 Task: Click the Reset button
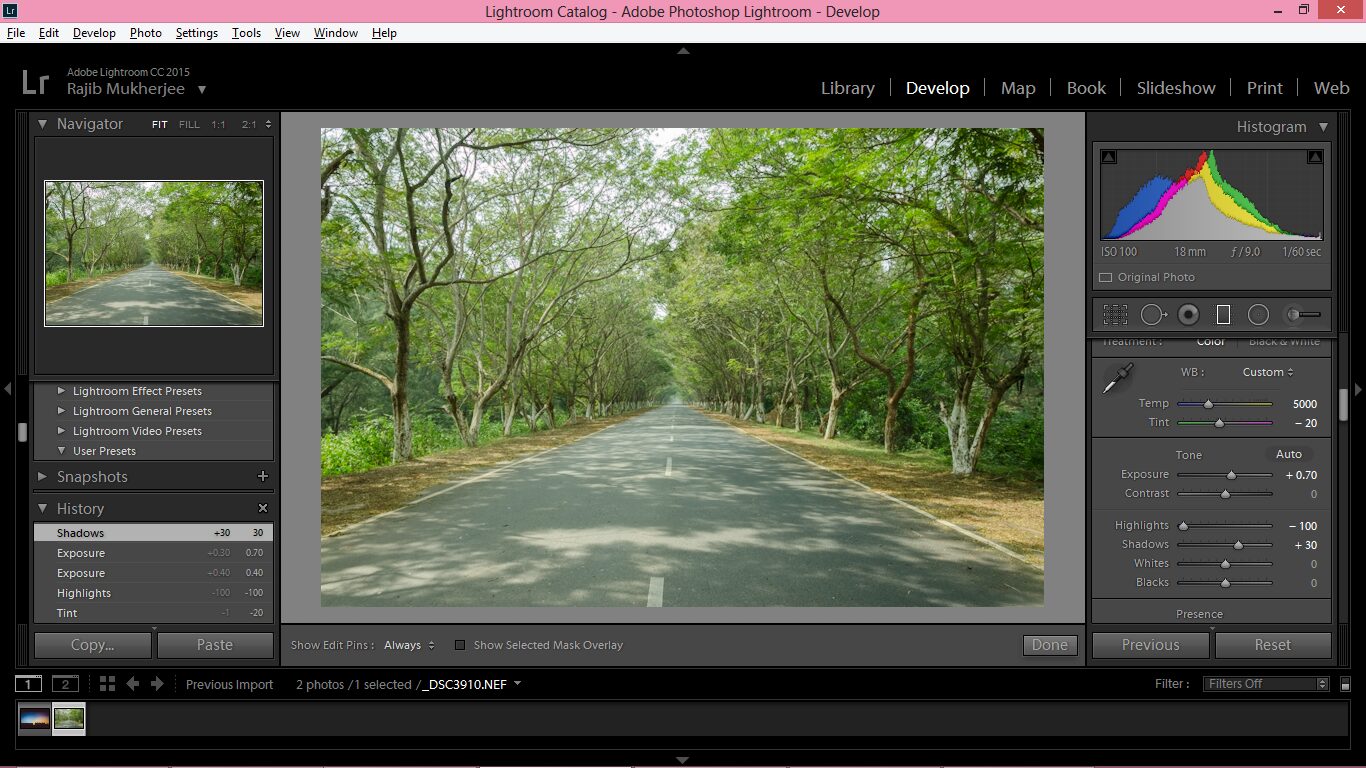point(1273,645)
